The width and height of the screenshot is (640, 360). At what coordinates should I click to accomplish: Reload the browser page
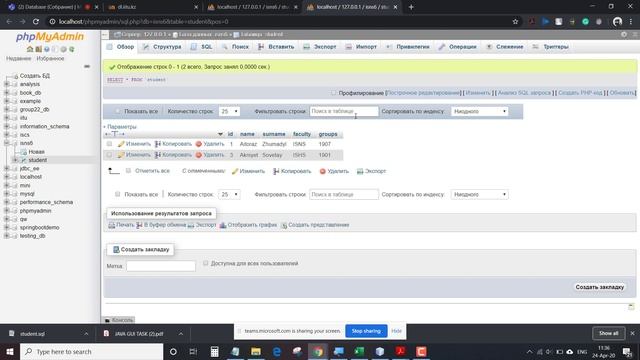(36, 22)
